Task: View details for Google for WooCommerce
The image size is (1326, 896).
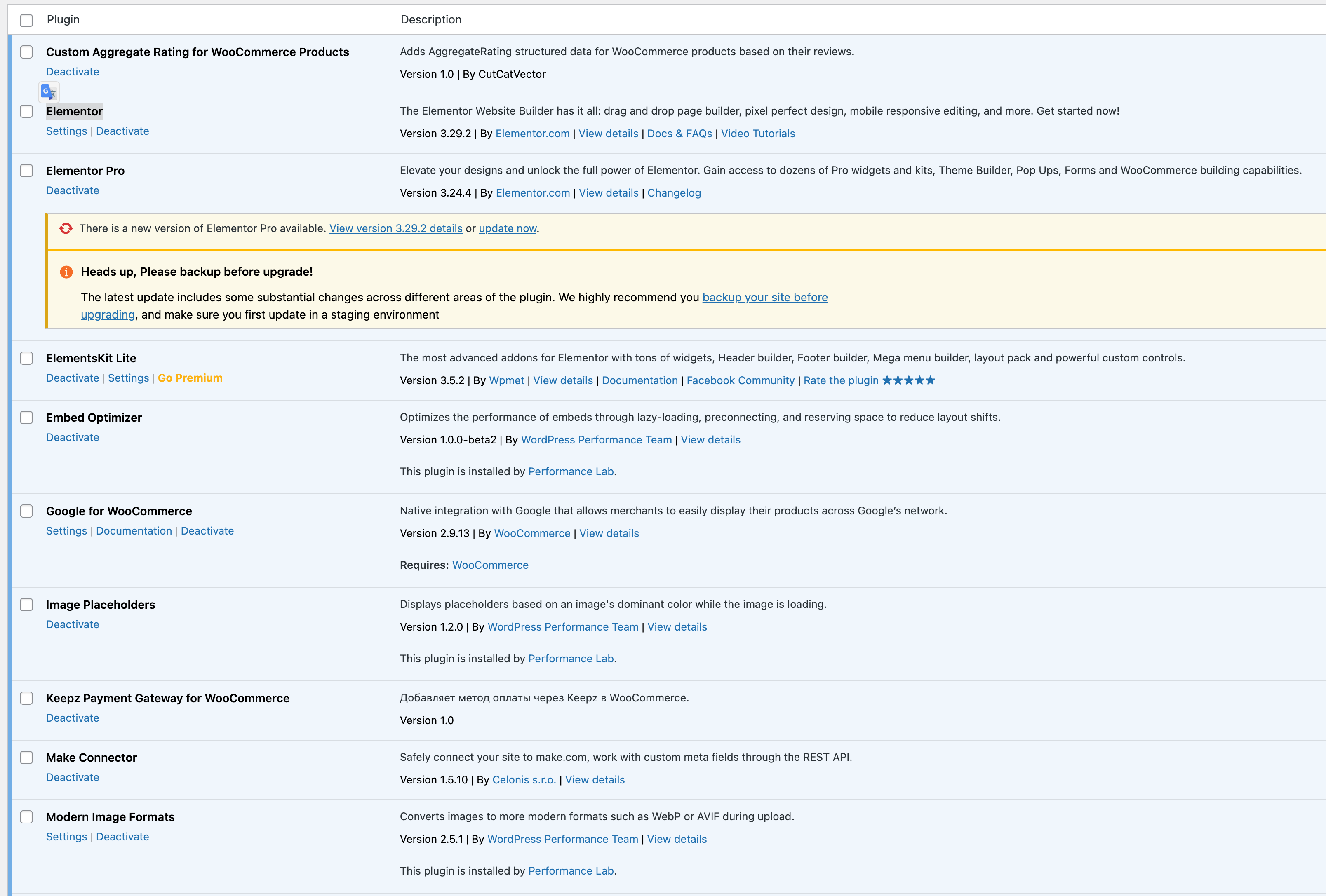Action: [609, 533]
